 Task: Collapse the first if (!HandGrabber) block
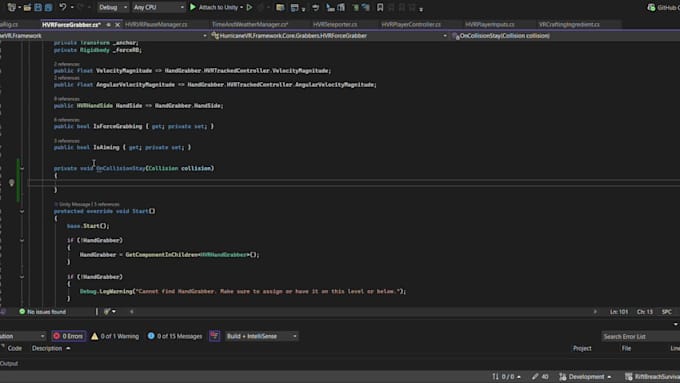pos(22,240)
